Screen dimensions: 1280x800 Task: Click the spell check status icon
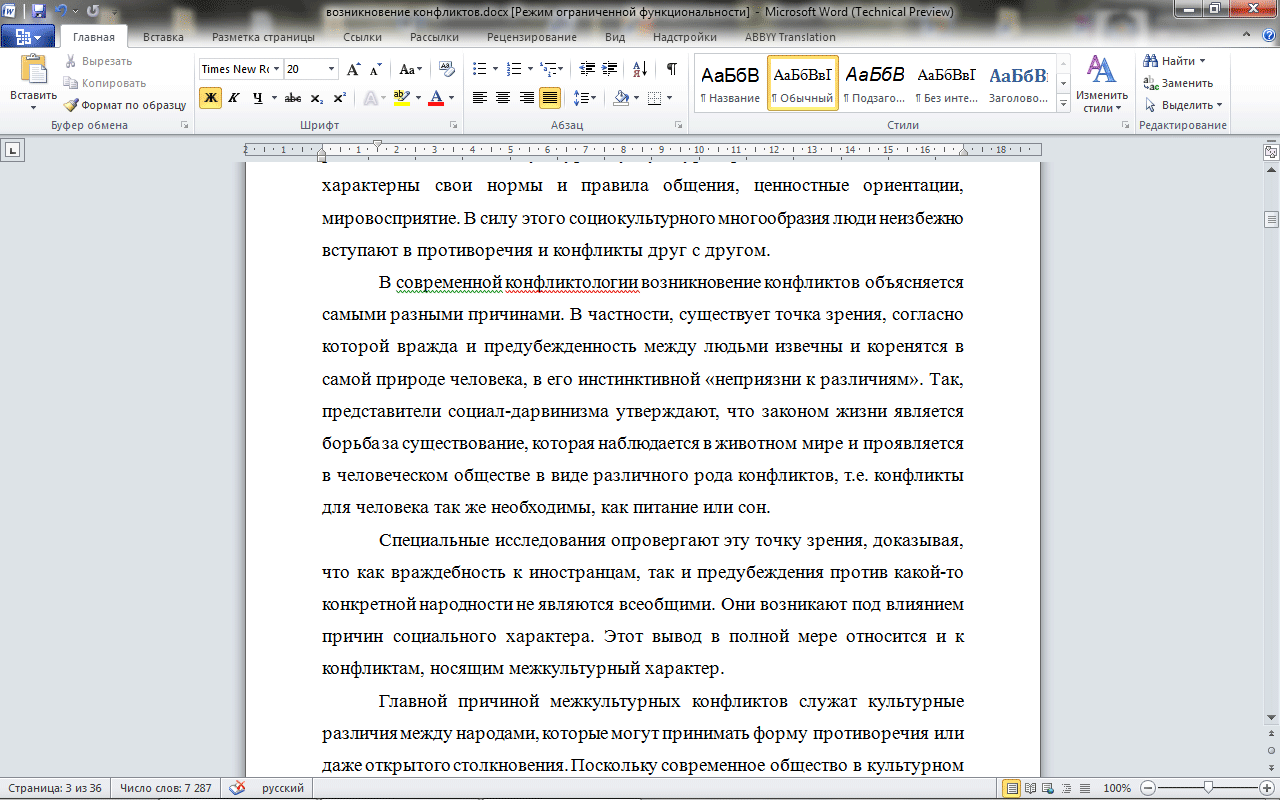point(237,788)
